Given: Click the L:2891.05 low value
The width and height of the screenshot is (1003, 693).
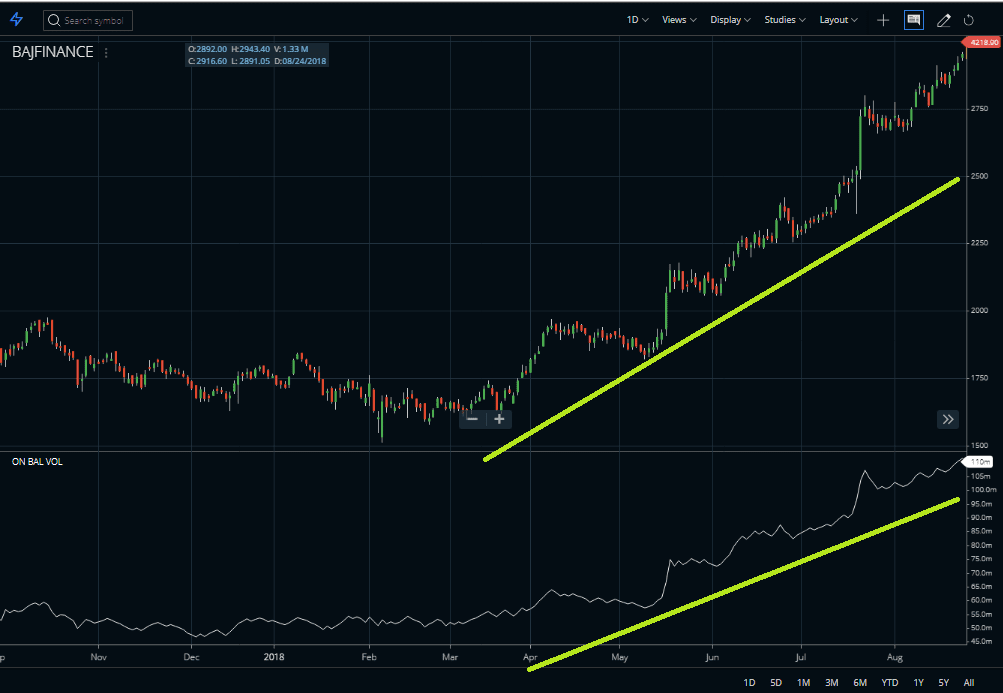Looking at the screenshot, I should [x=250, y=61].
